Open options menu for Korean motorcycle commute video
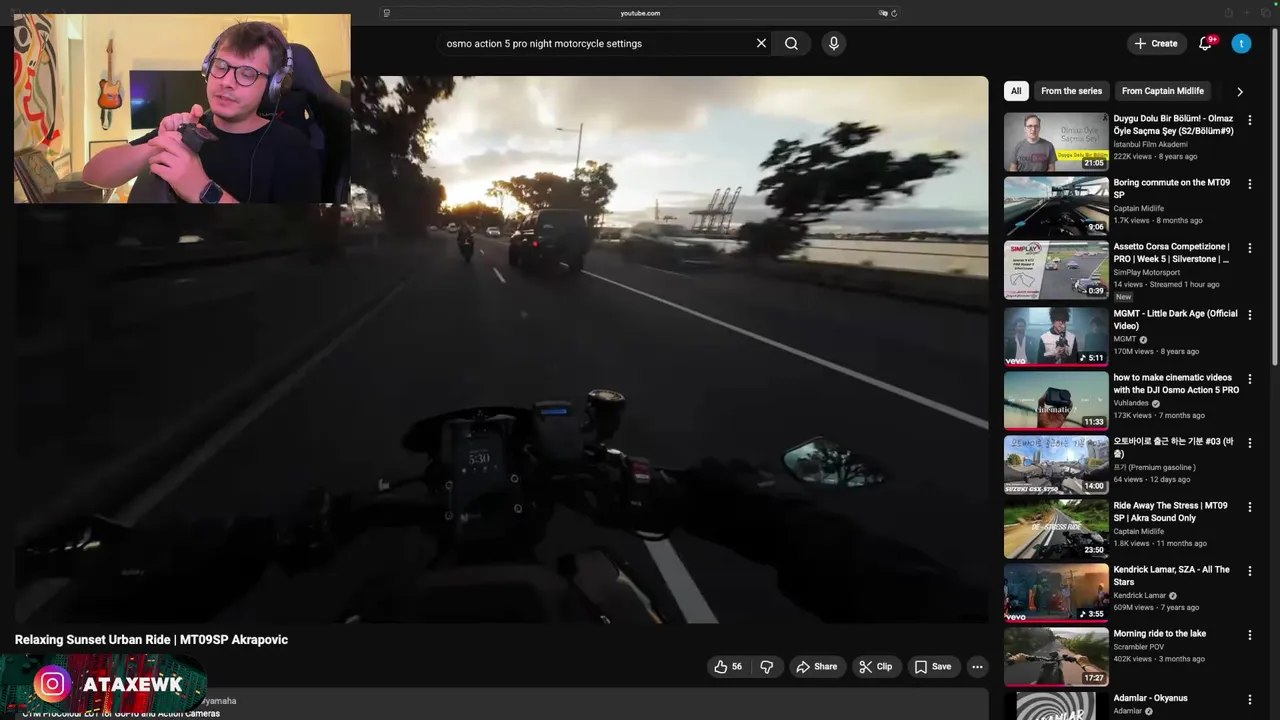Screen dimensions: 1280x720 tap(1249, 443)
